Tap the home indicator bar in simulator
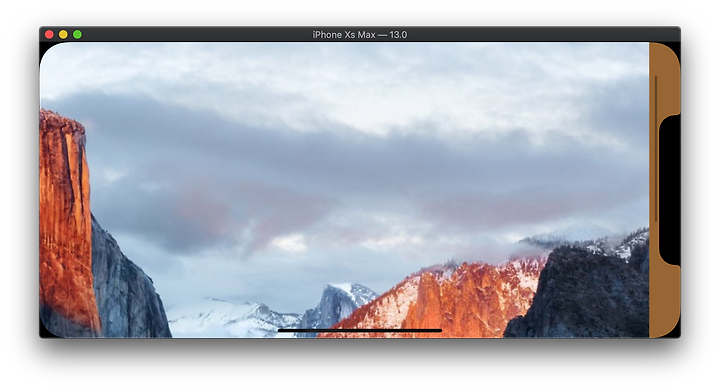The image size is (720, 390). (360, 330)
